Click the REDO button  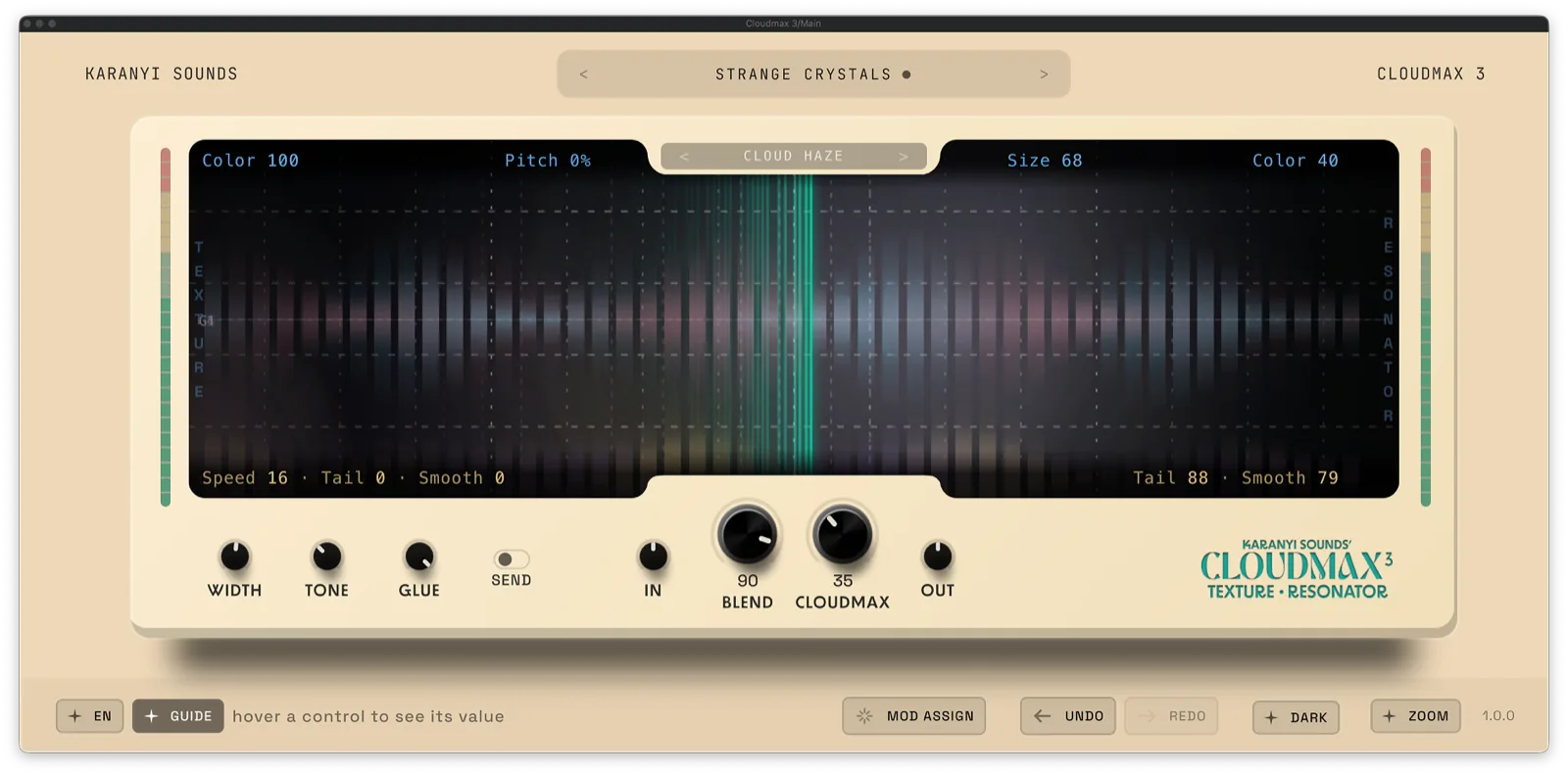(1172, 716)
